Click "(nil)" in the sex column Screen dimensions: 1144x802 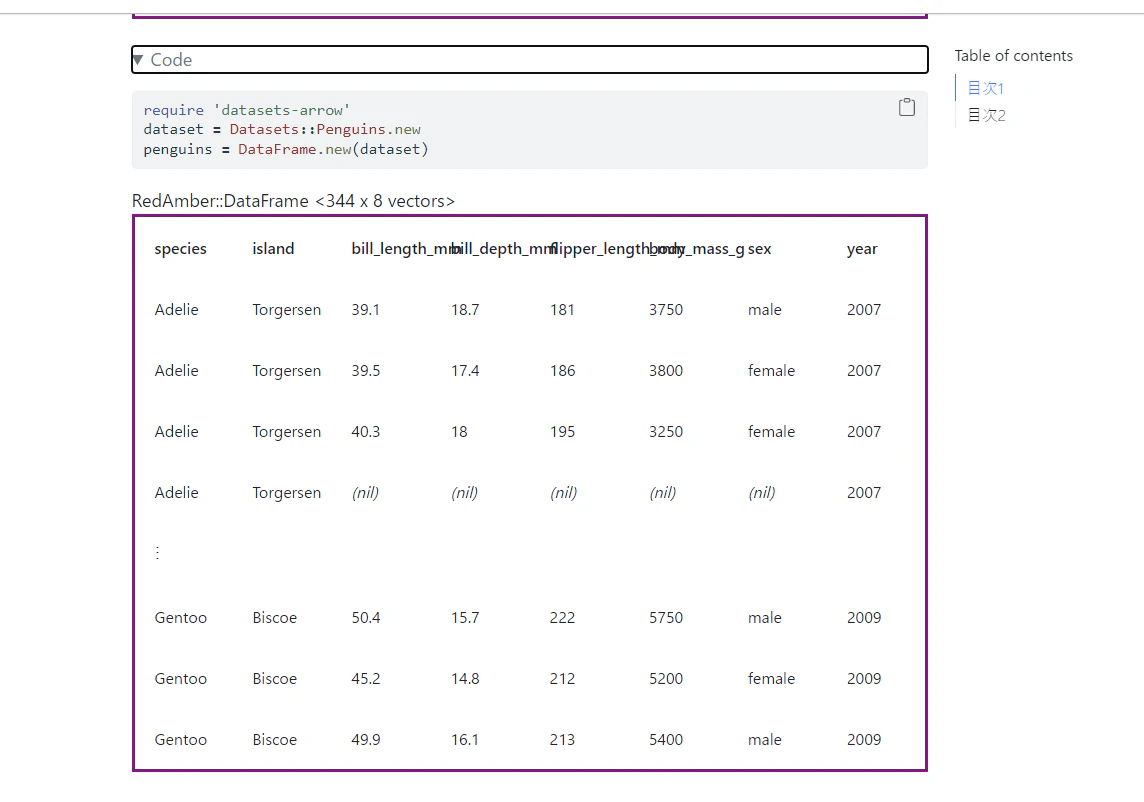click(762, 493)
